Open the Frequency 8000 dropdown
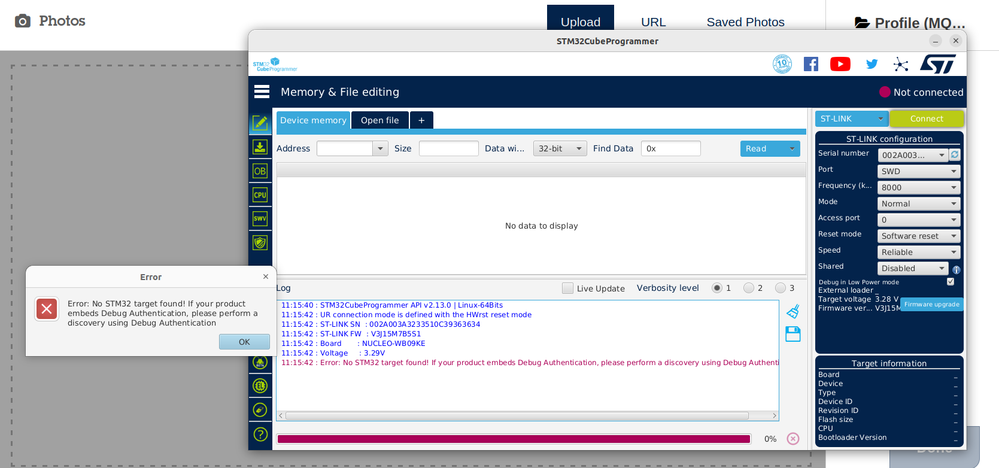Viewport: 999px width, 468px height. tap(919, 187)
